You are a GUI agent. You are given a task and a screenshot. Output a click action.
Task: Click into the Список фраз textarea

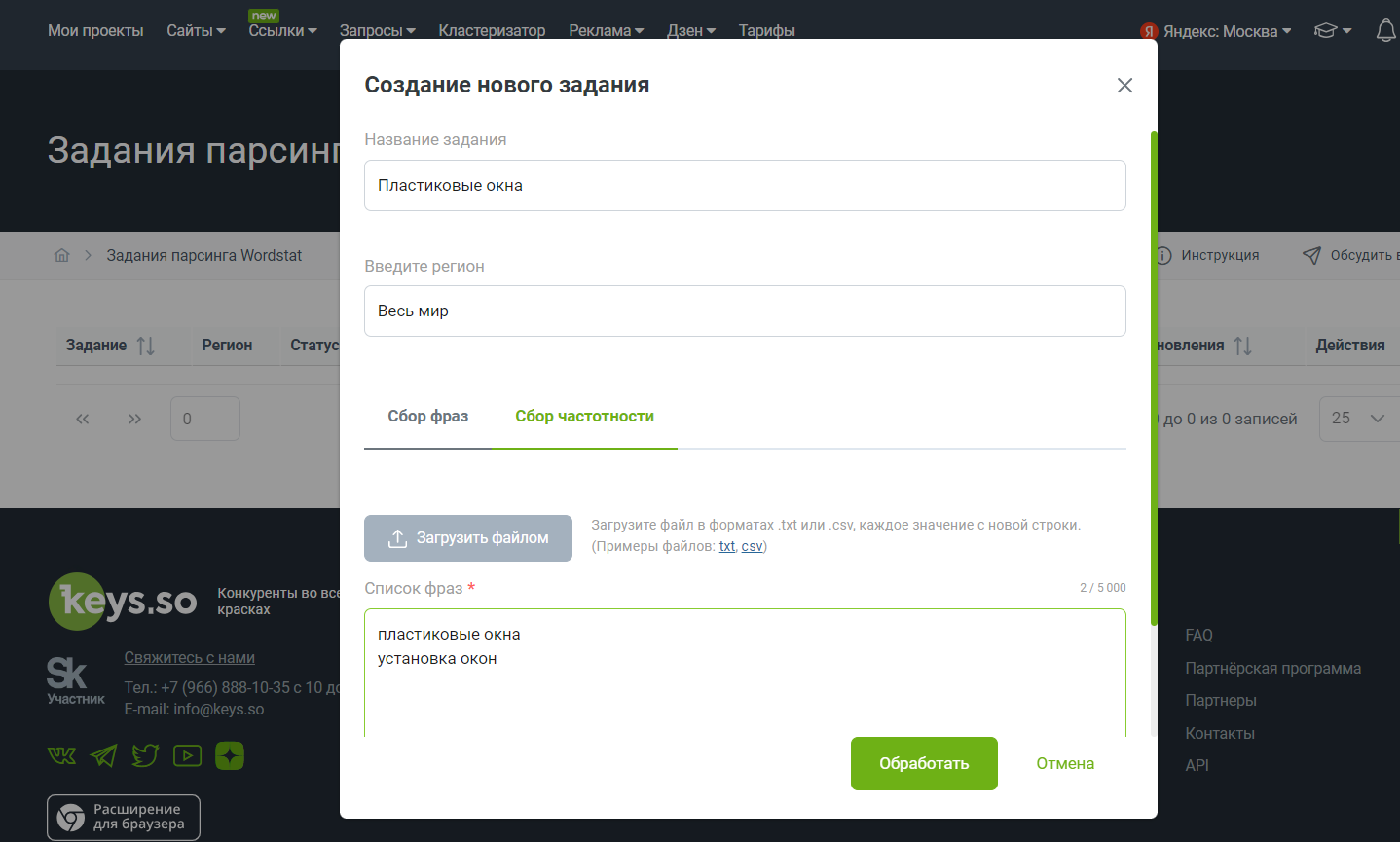(x=745, y=674)
